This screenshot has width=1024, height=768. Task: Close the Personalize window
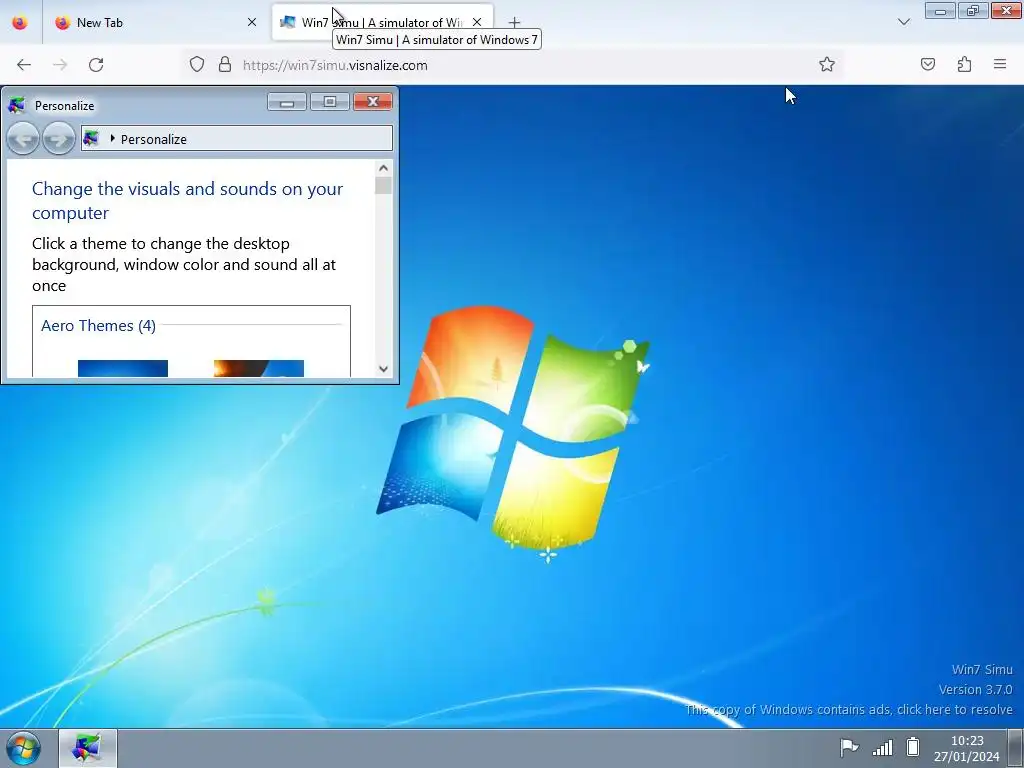coord(373,102)
